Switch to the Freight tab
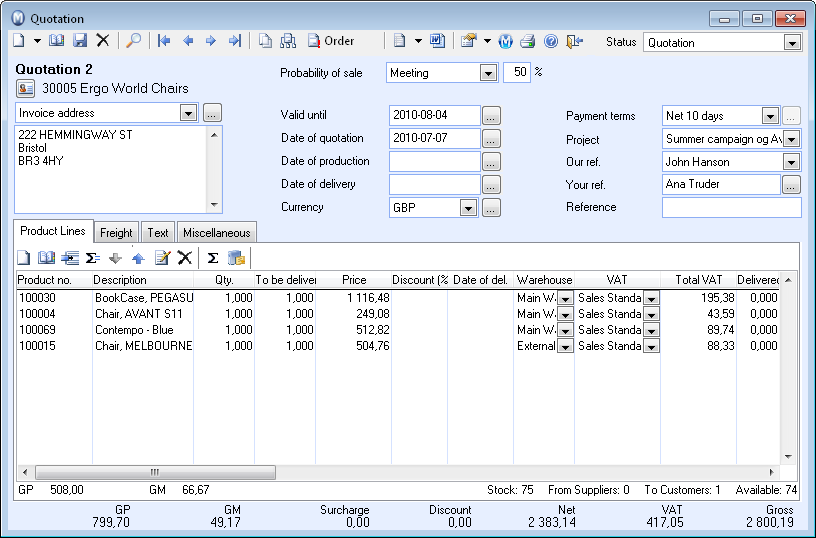 pyautogui.click(x=116, y=232)
